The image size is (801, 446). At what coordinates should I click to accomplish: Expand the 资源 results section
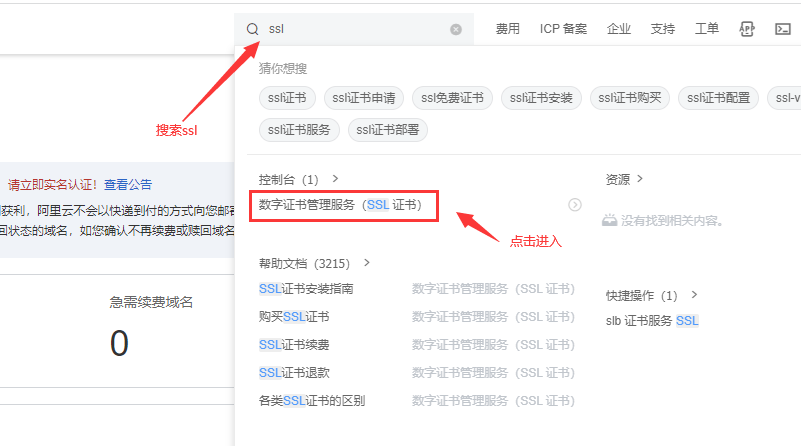coord(639,180)
